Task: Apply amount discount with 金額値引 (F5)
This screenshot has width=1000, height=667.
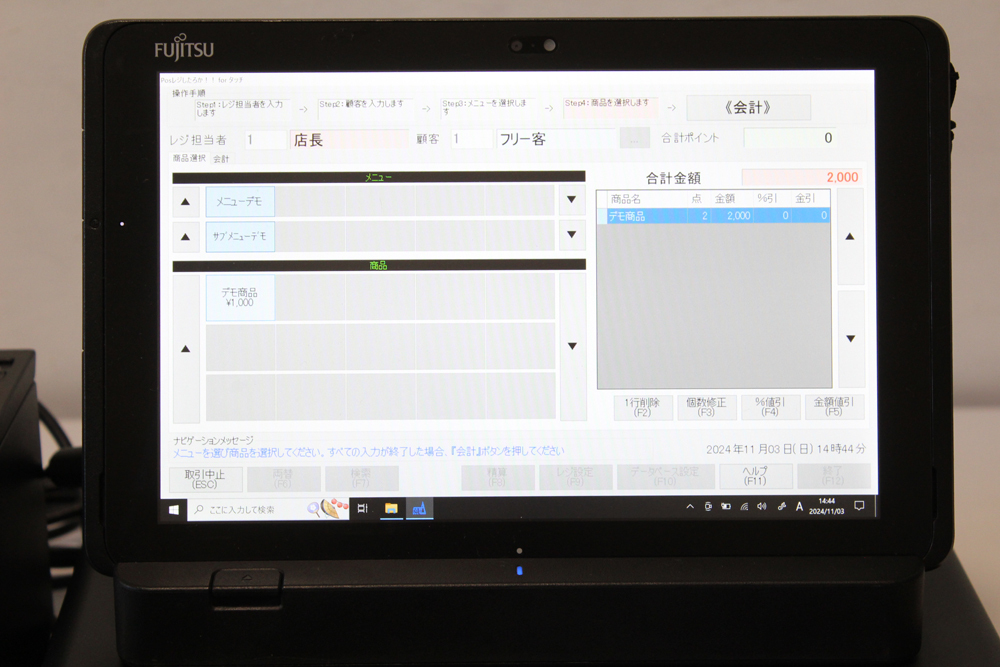Action: 834,407
